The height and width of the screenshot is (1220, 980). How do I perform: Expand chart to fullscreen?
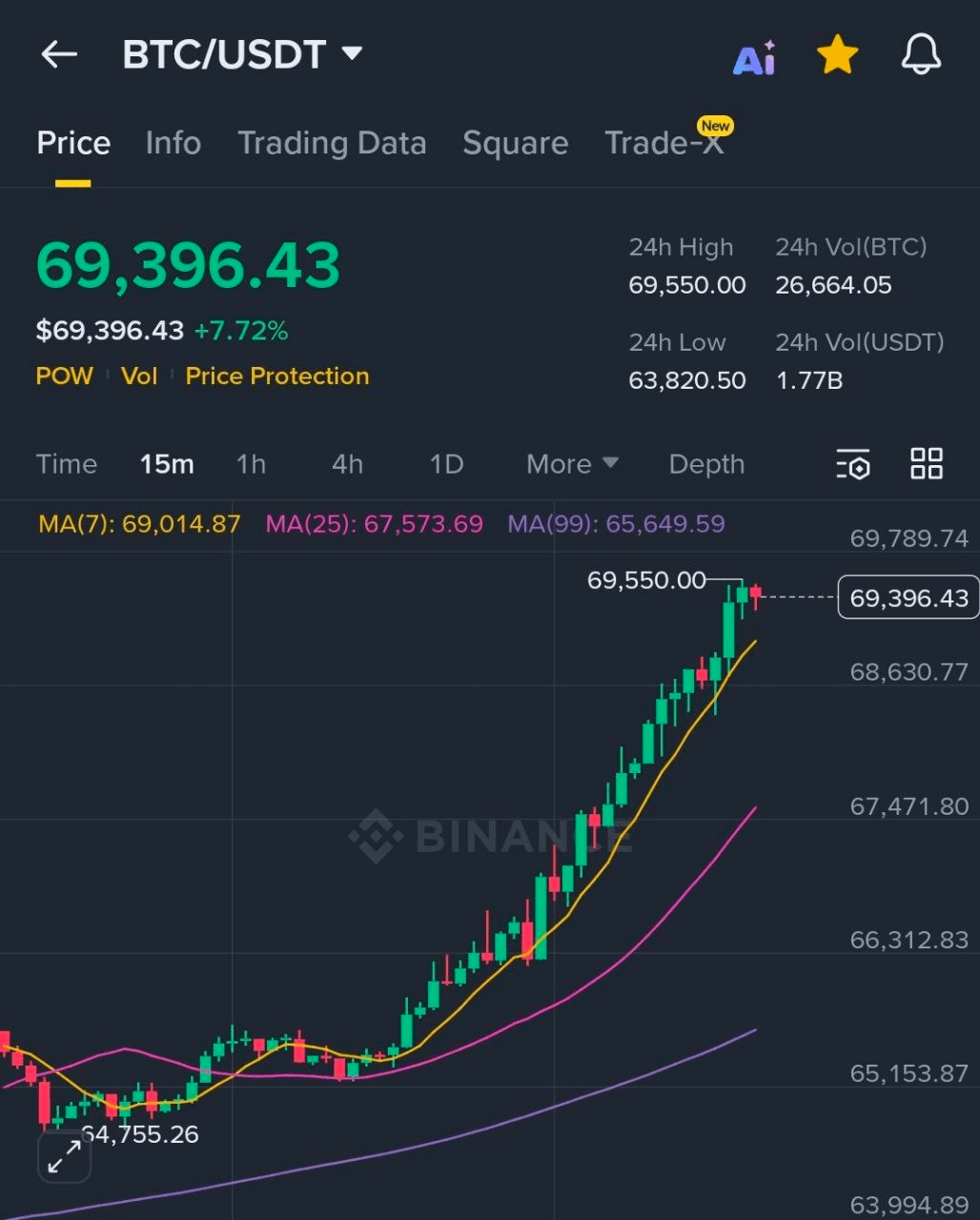click(x=64, y=1157)
